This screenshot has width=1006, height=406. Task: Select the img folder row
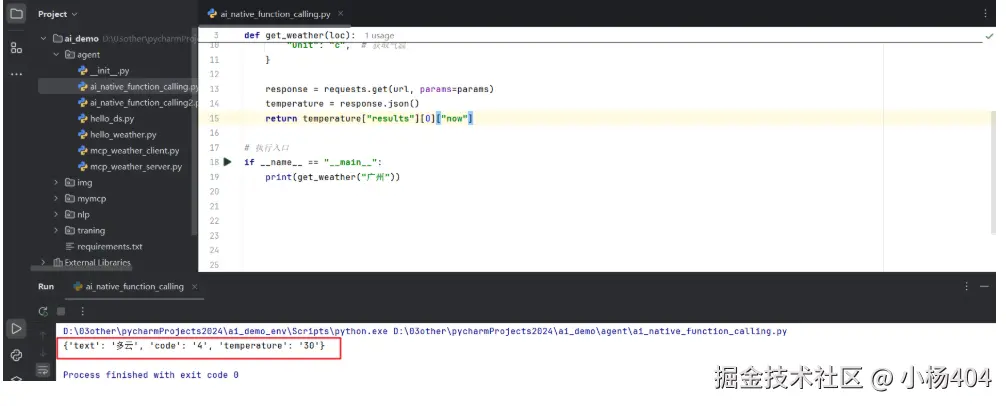coord(84,183)
